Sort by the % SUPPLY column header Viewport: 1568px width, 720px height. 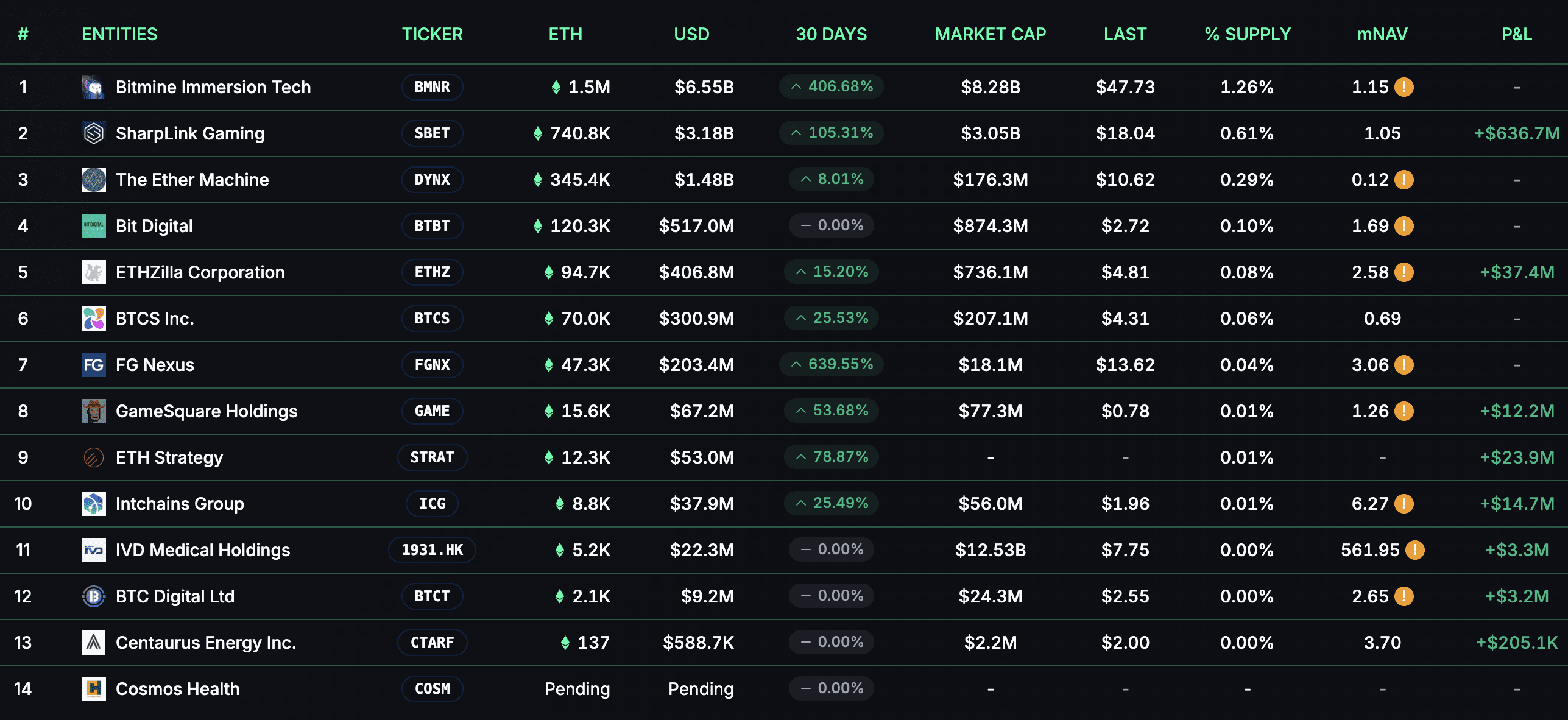1248,34
